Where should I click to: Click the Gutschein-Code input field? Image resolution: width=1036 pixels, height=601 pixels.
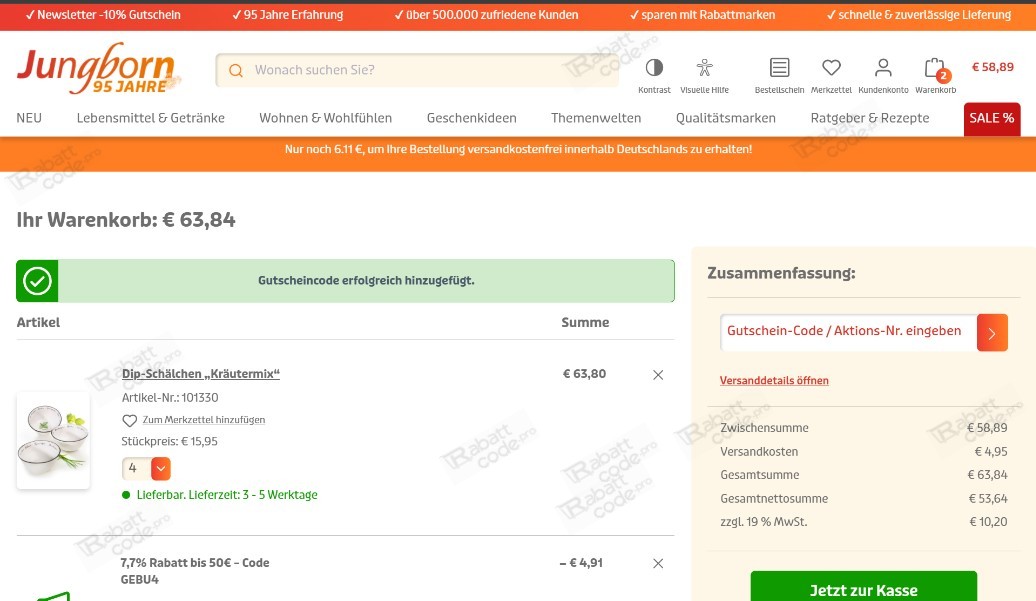[846, 332]
